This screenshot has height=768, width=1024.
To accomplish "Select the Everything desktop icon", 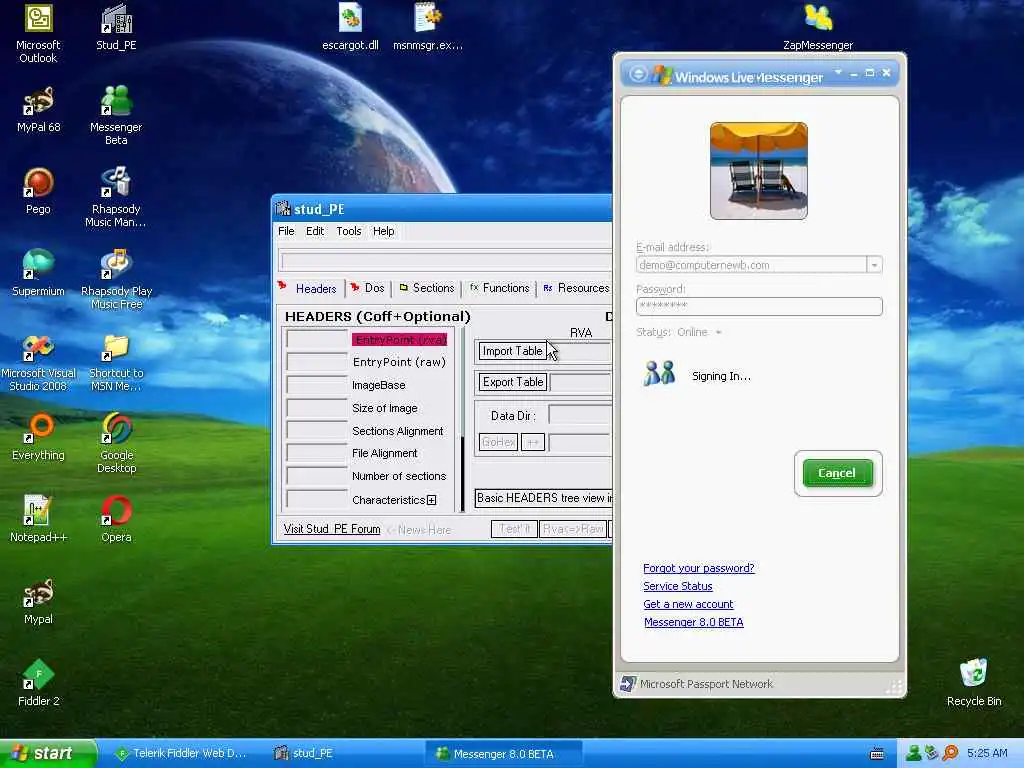I will (x=38, y=437).
